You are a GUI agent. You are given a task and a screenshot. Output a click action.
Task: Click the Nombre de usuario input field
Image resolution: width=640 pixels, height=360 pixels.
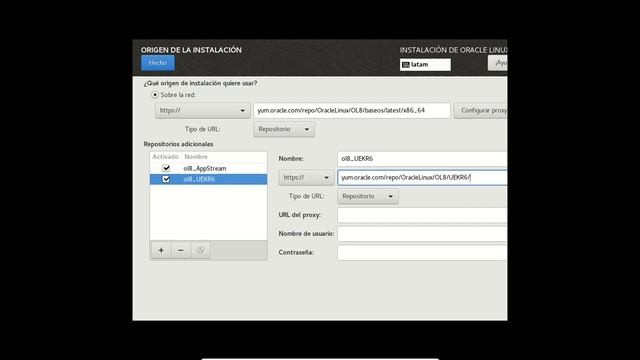click(422, 234)
